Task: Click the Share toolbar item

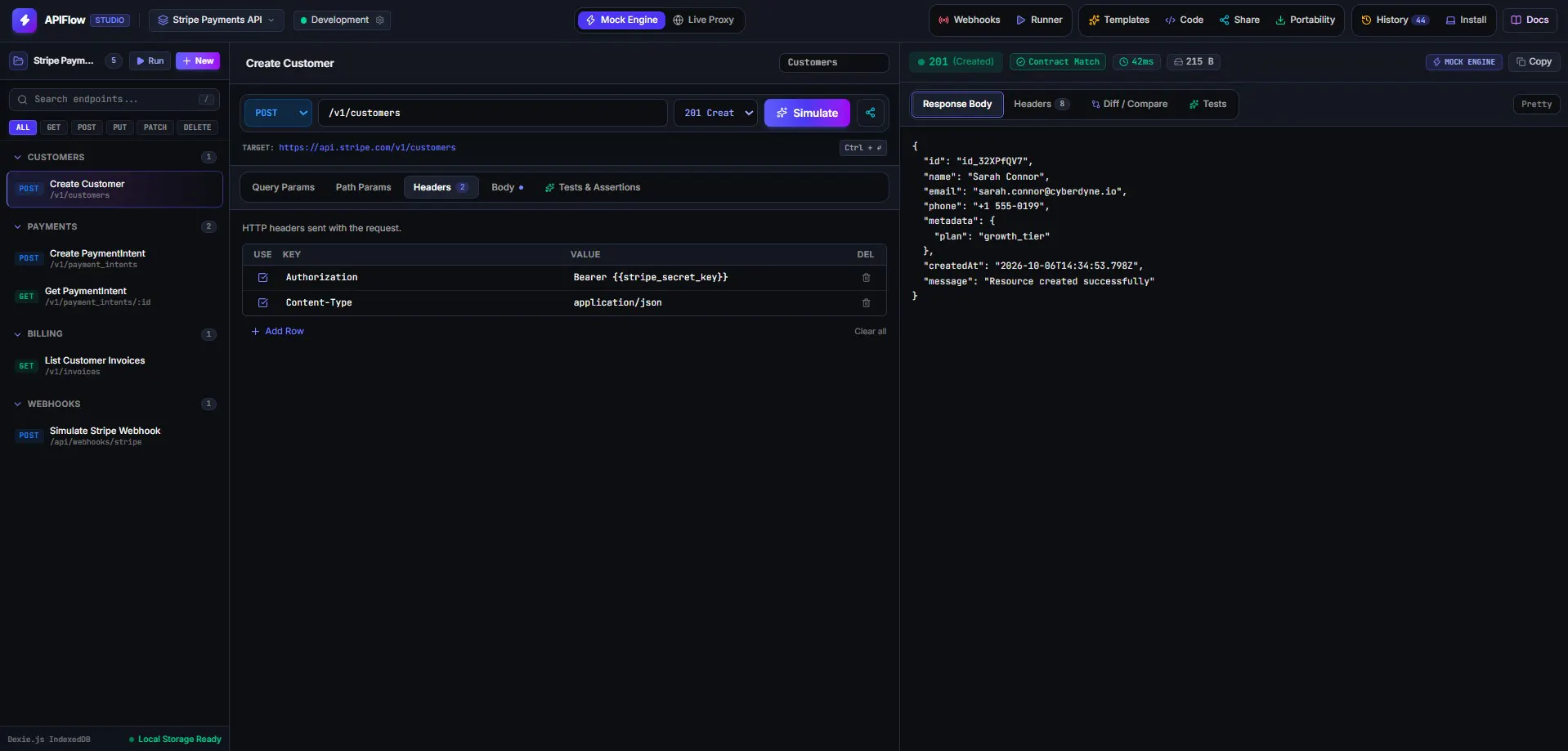Action: click(x=1239, y=20)
